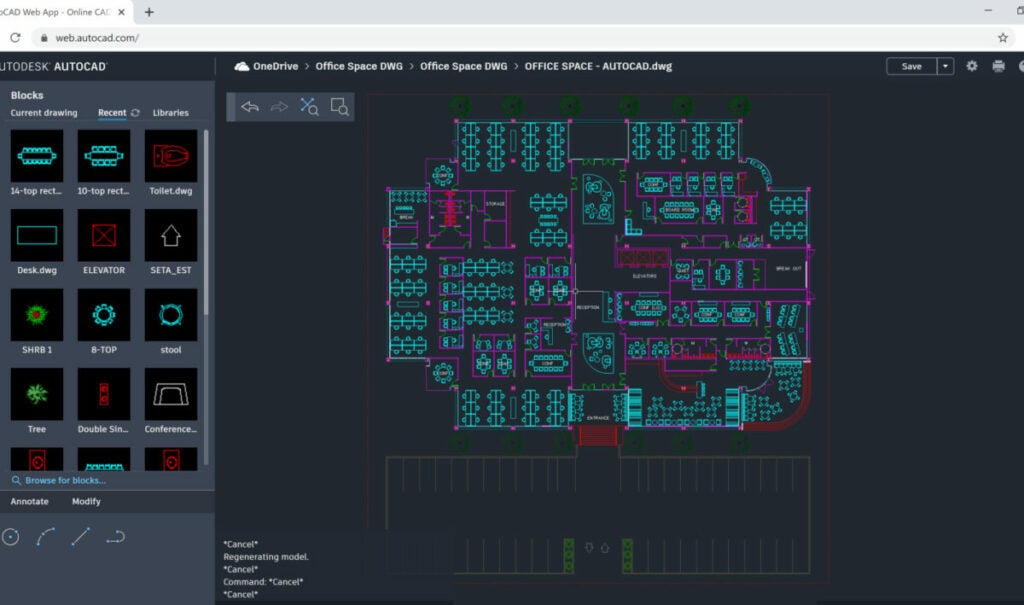
Task: Select the Circle drawing tool
Action: pos(10,537)
